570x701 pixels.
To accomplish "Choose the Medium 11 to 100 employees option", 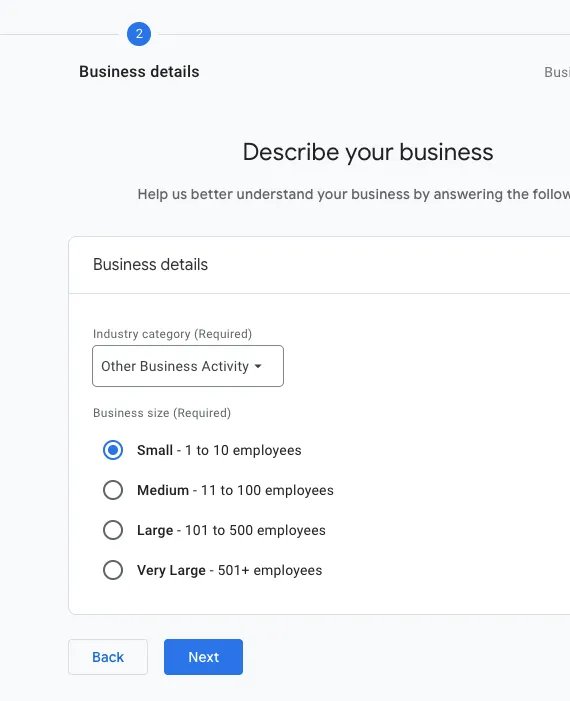I will [113, 490].
